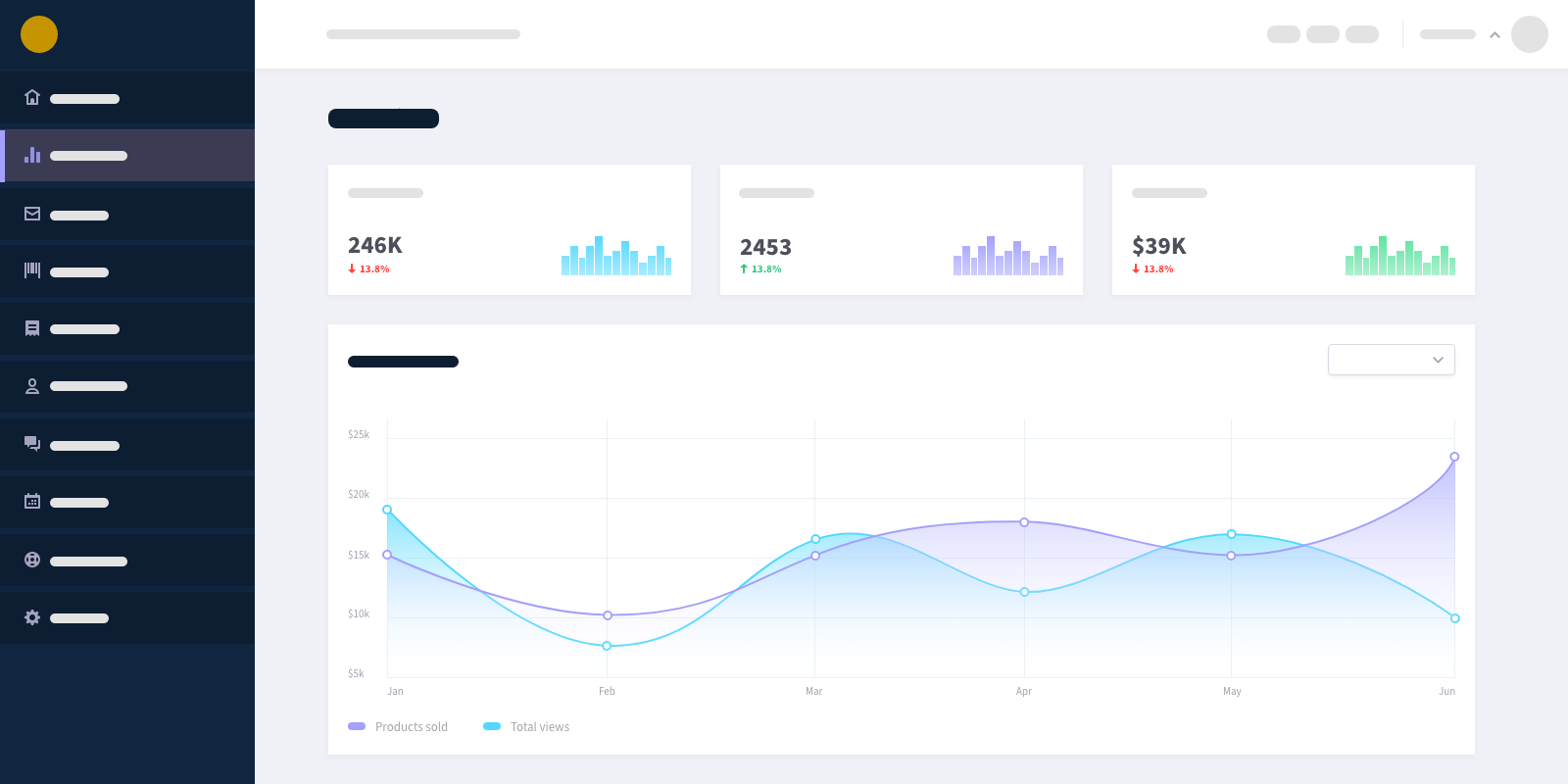Select the Total views data point for Apr
Screen dimensions: 1568x784
(1024, 592)
